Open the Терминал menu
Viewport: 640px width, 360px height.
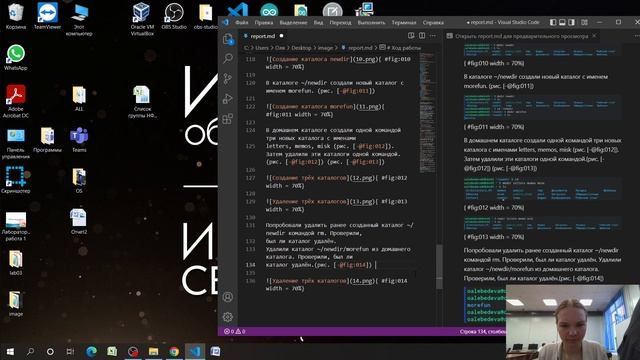click(404, 22)
